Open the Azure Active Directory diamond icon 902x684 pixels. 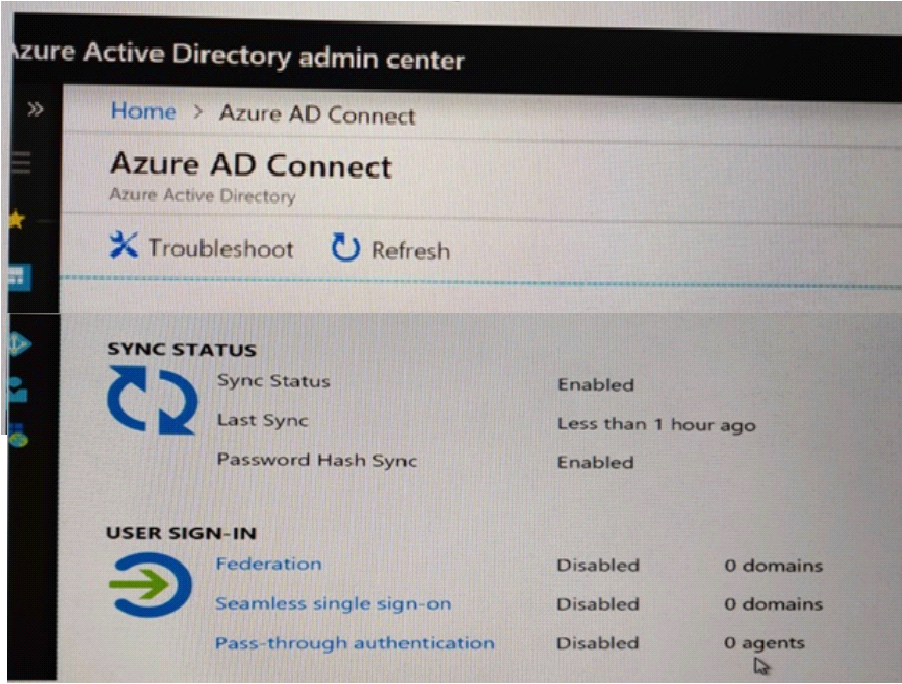20,344
